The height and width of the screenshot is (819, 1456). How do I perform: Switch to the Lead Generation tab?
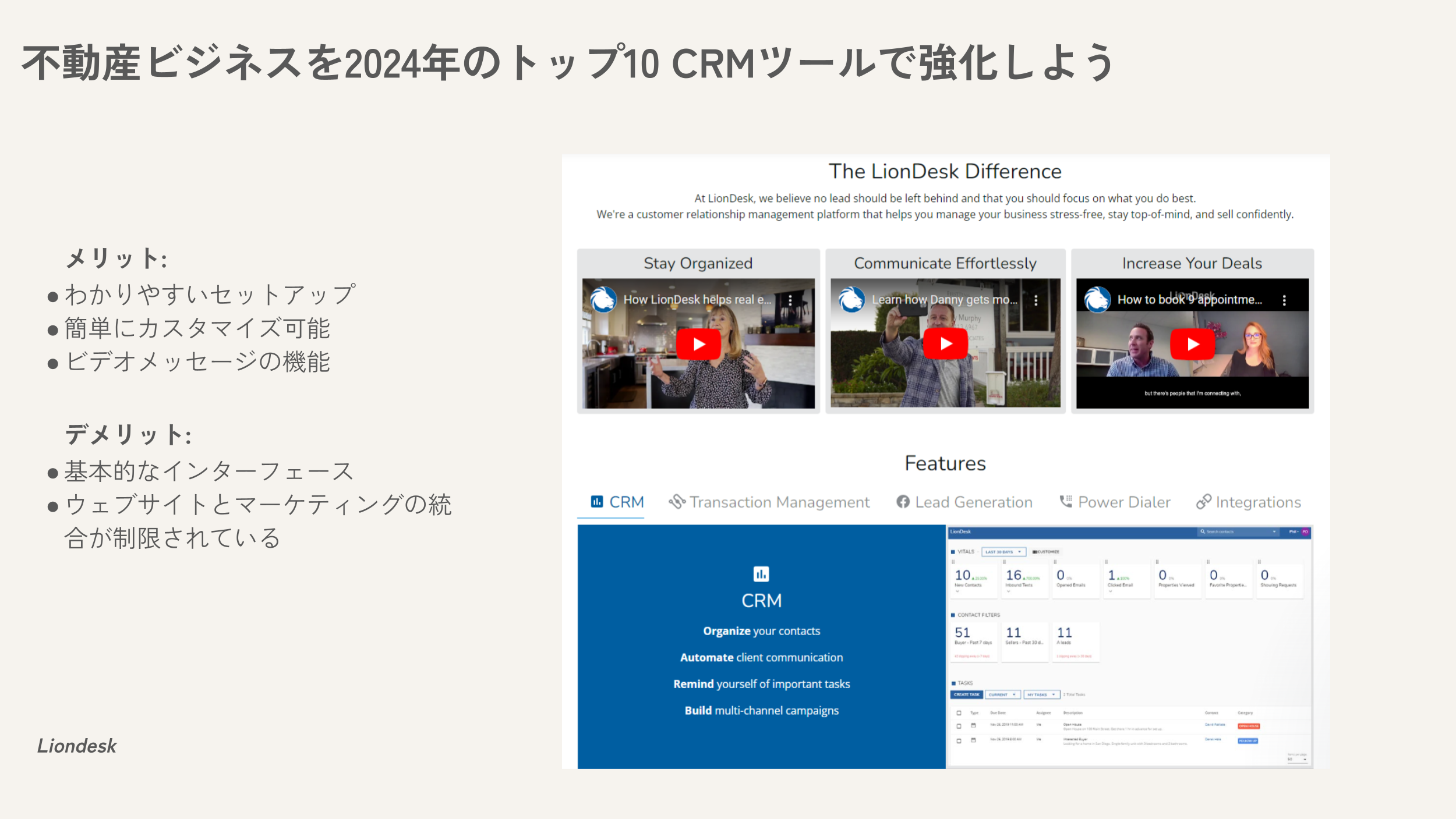pos(964,502)
